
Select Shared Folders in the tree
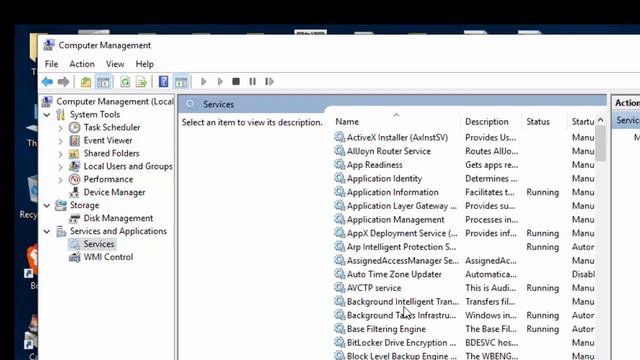tap(111, 153)
